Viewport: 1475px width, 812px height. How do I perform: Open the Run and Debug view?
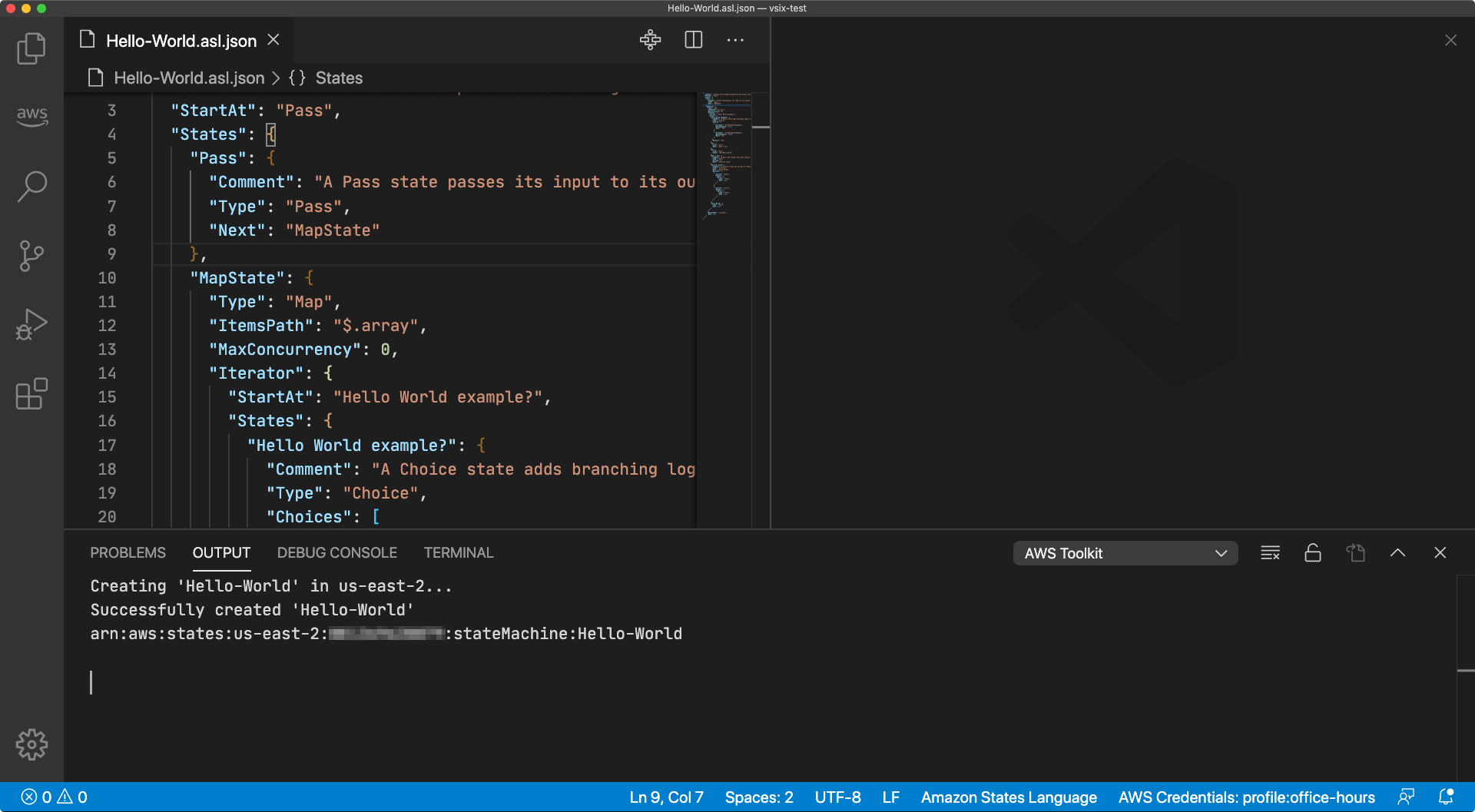pos(31,325)
